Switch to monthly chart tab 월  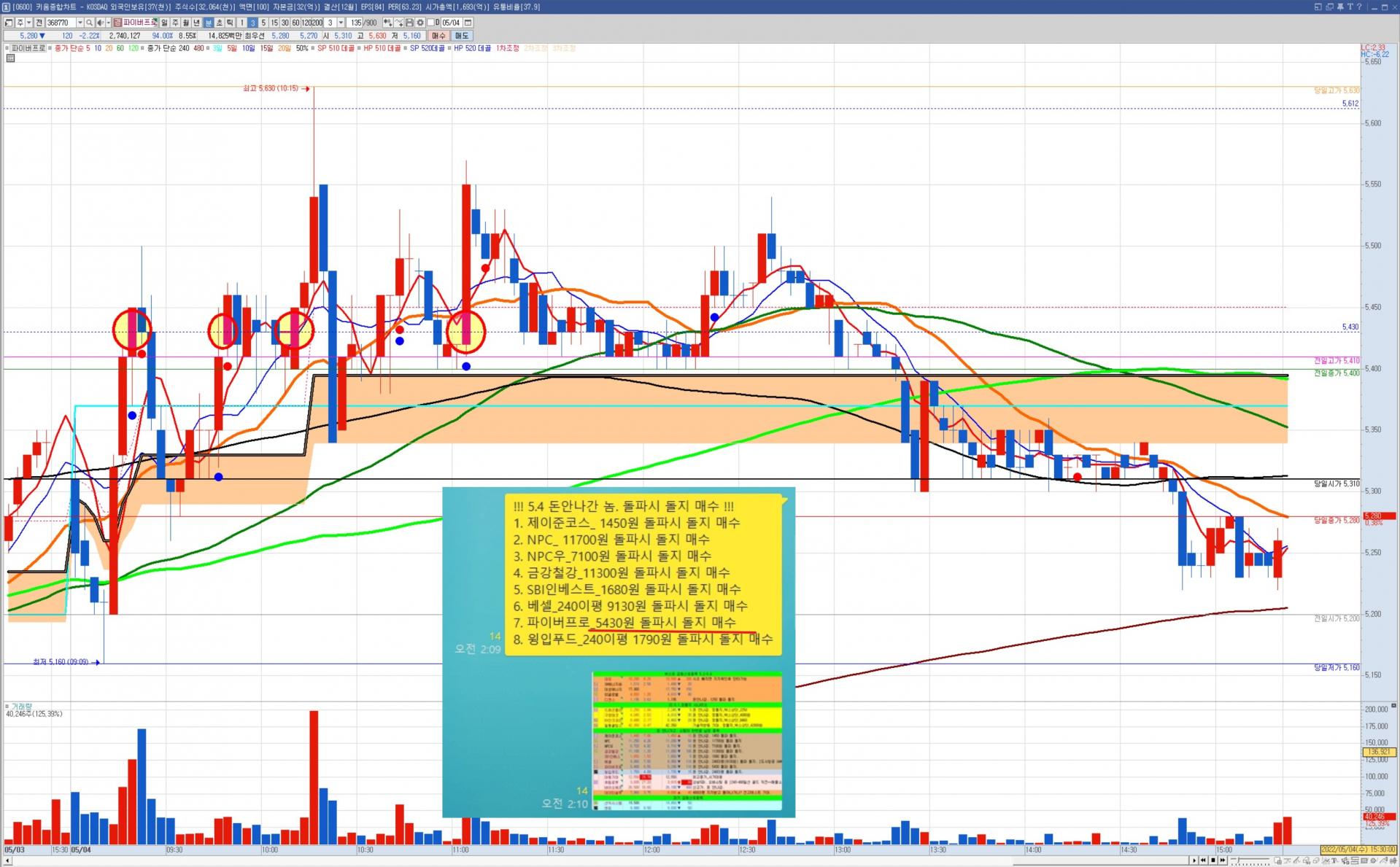click(x=186, y=23)
